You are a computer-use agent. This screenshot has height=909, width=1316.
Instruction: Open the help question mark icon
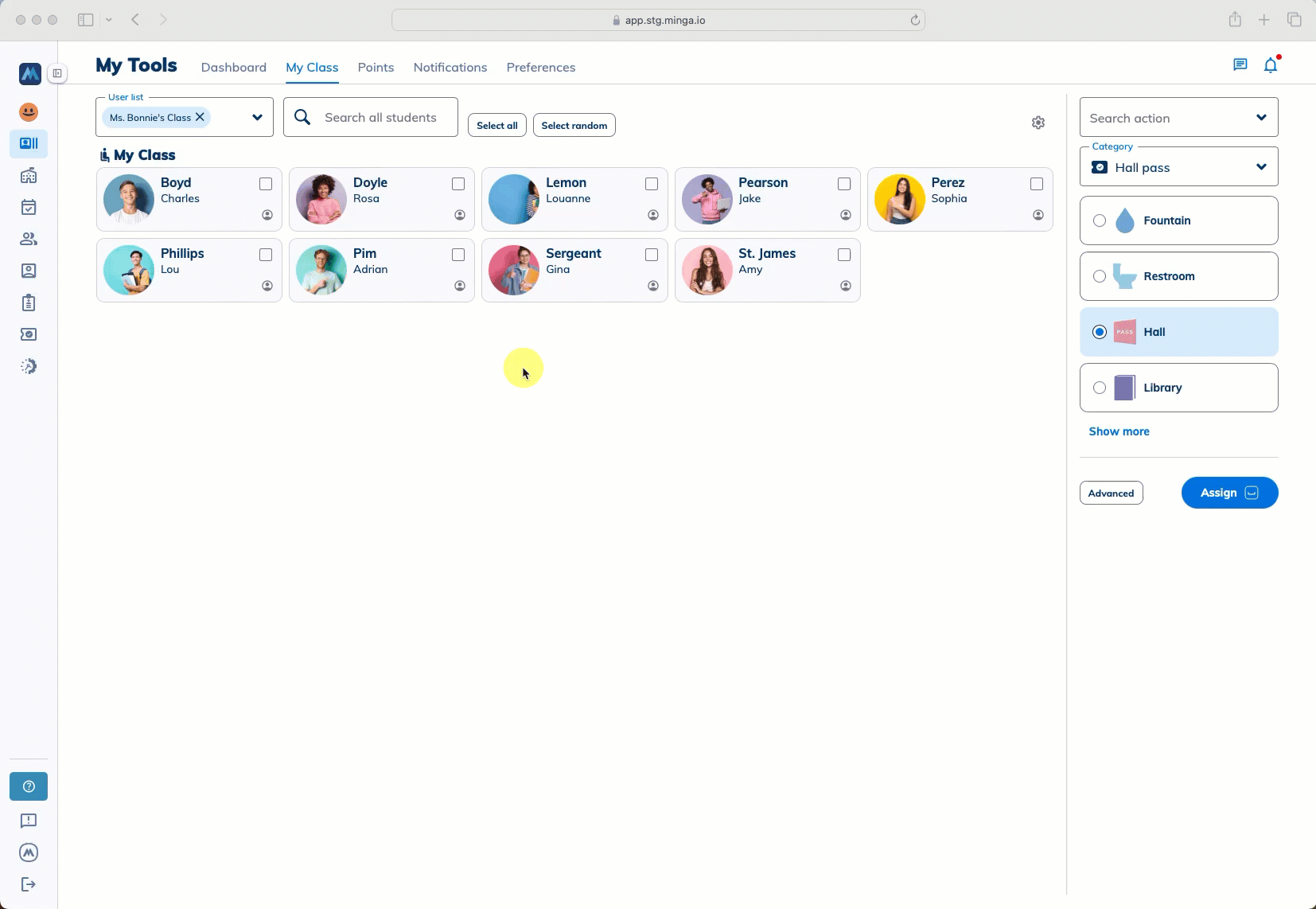click(x=29, y=786)
